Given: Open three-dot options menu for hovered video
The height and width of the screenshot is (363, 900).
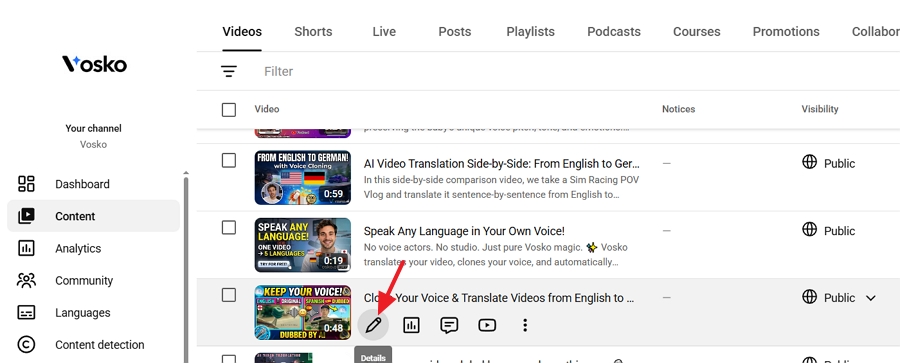Looking at the screenshot, I should (525, 325).
